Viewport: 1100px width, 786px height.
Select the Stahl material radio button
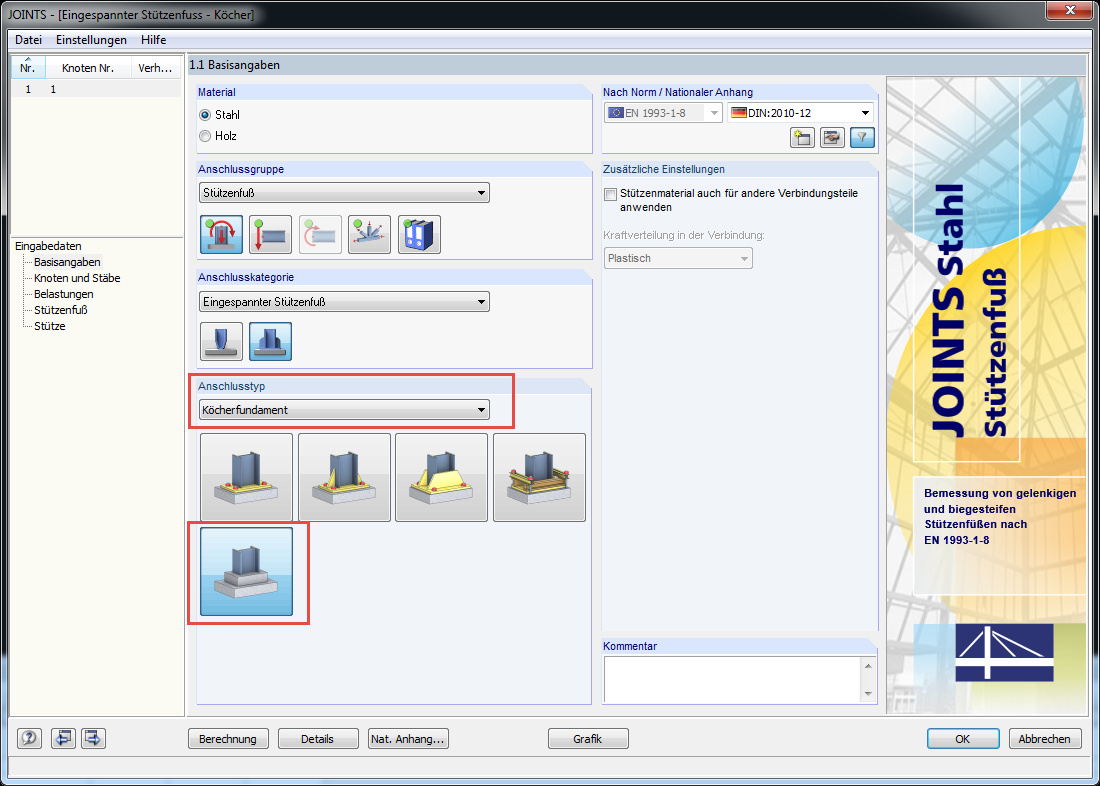point(205,115)
